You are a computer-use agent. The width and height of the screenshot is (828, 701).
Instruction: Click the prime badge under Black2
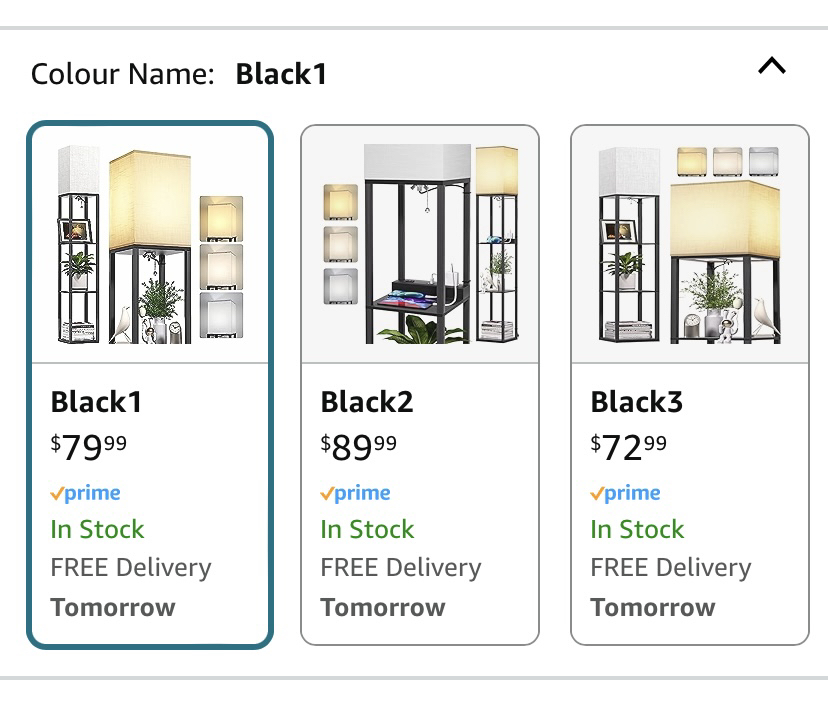[355, 493]
